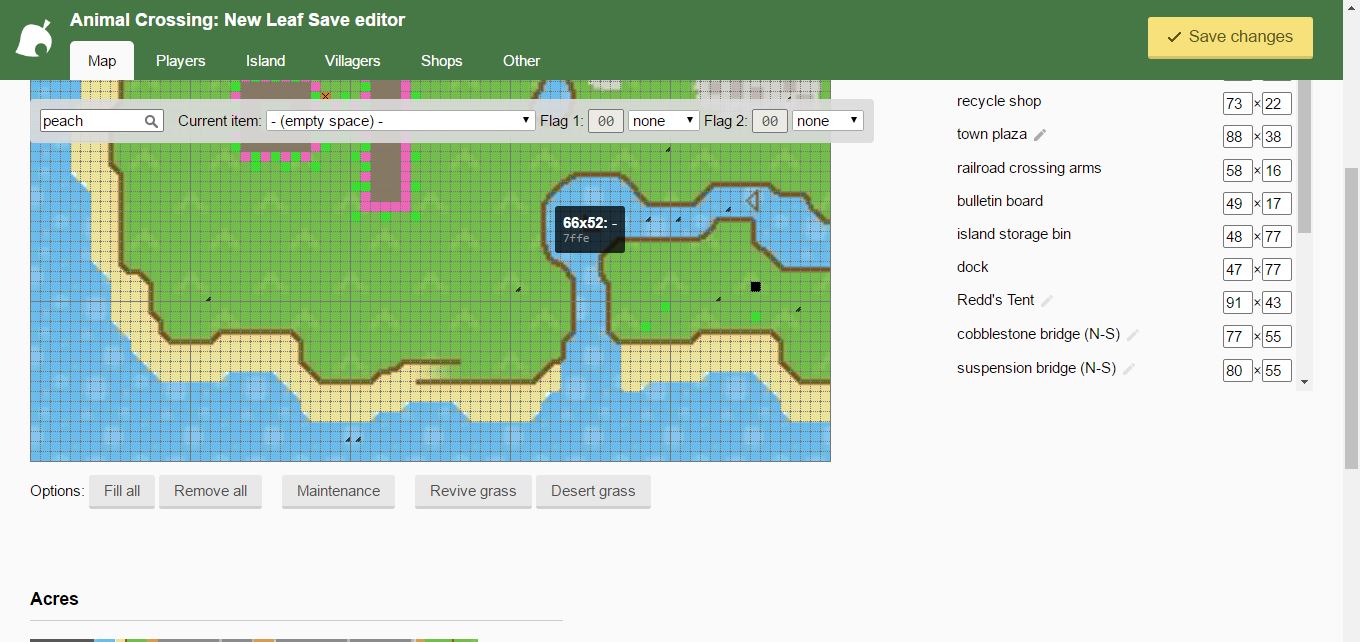The width and height of the screenshot is (1360, 642).
Task: Click island storage bin X coordinate field
Action: (x=1237, y=236)
